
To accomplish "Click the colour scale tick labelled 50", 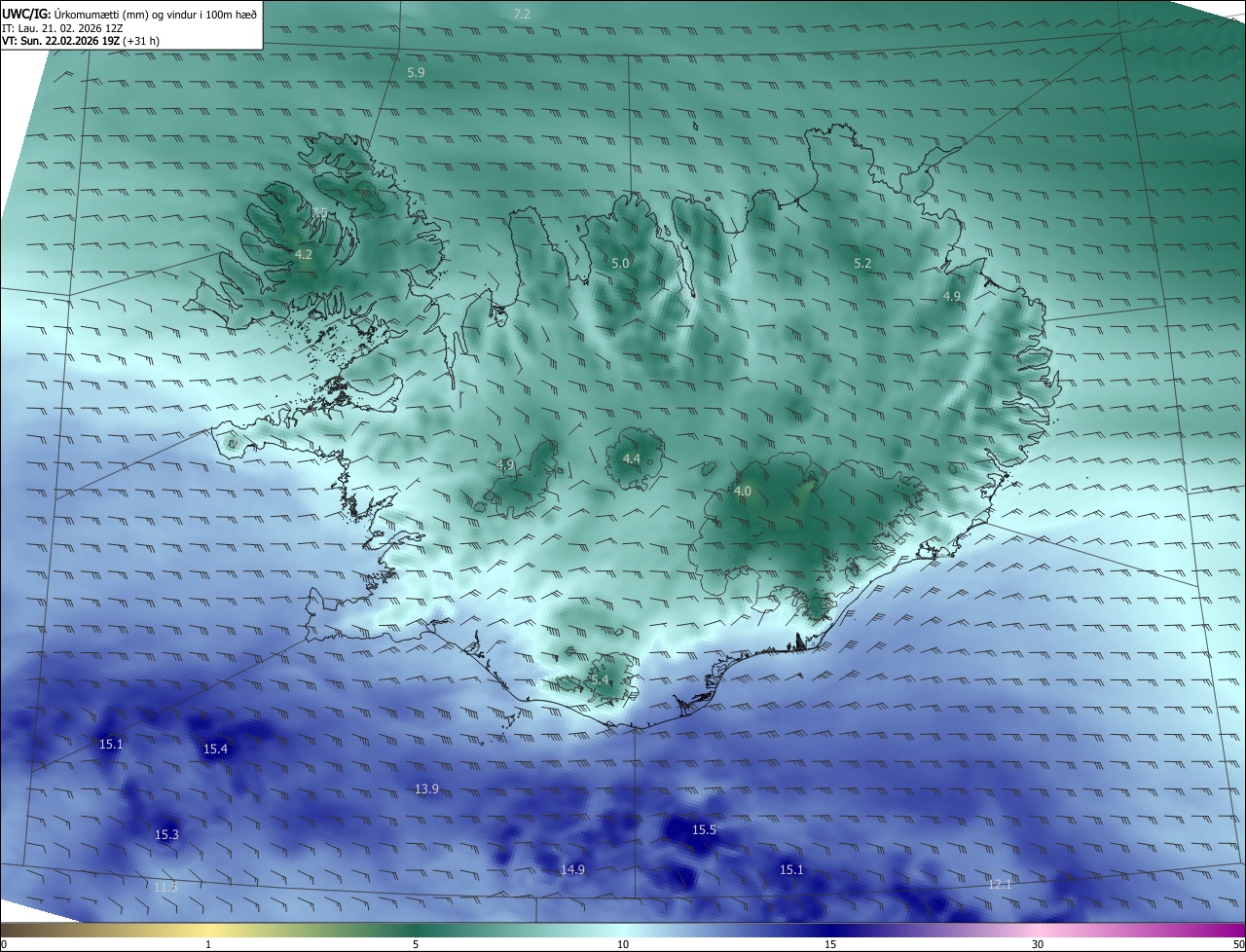I will pyautogui.click(x=1238, y=944).
